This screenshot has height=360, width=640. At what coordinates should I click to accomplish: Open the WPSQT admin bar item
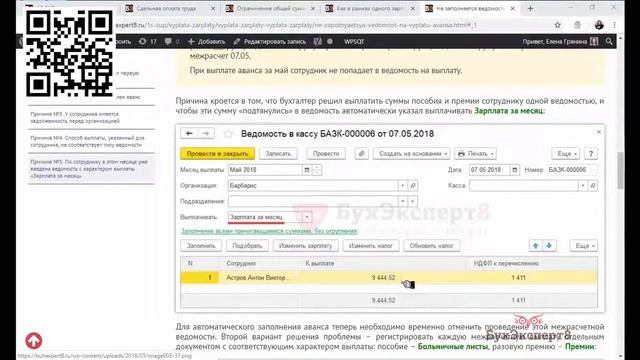354,41
